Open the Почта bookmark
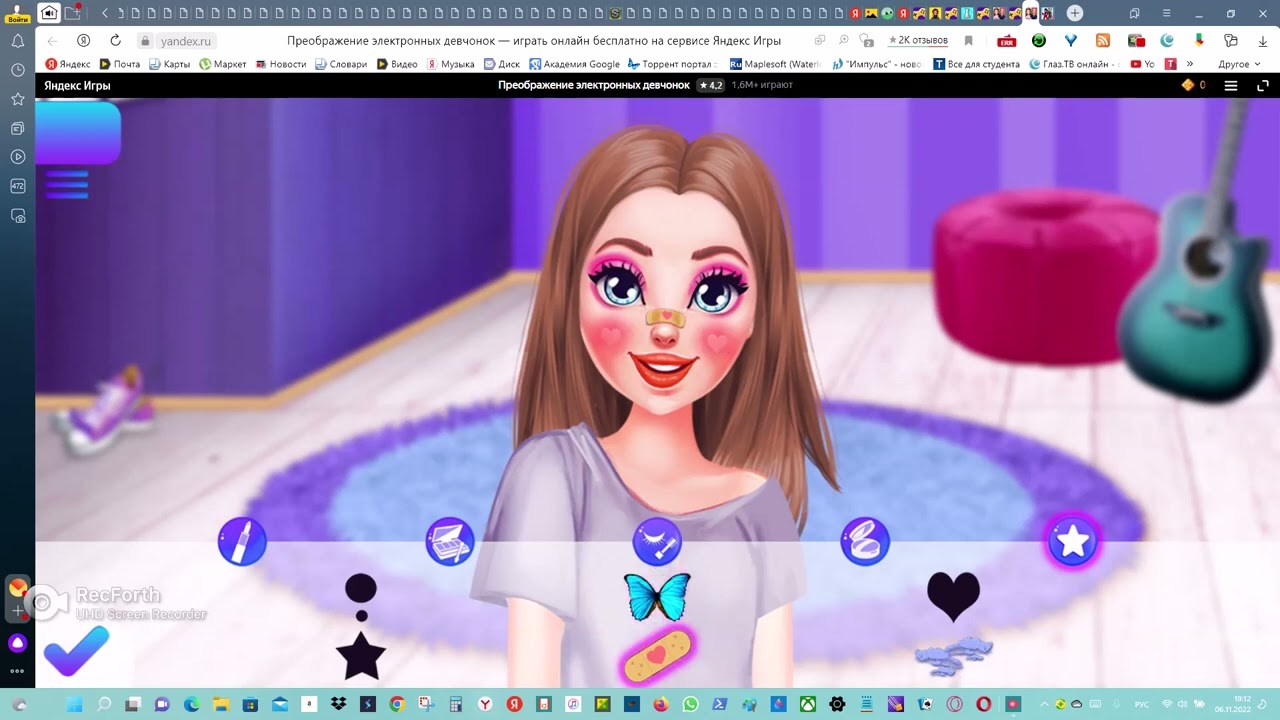 (x=120, y=64)
